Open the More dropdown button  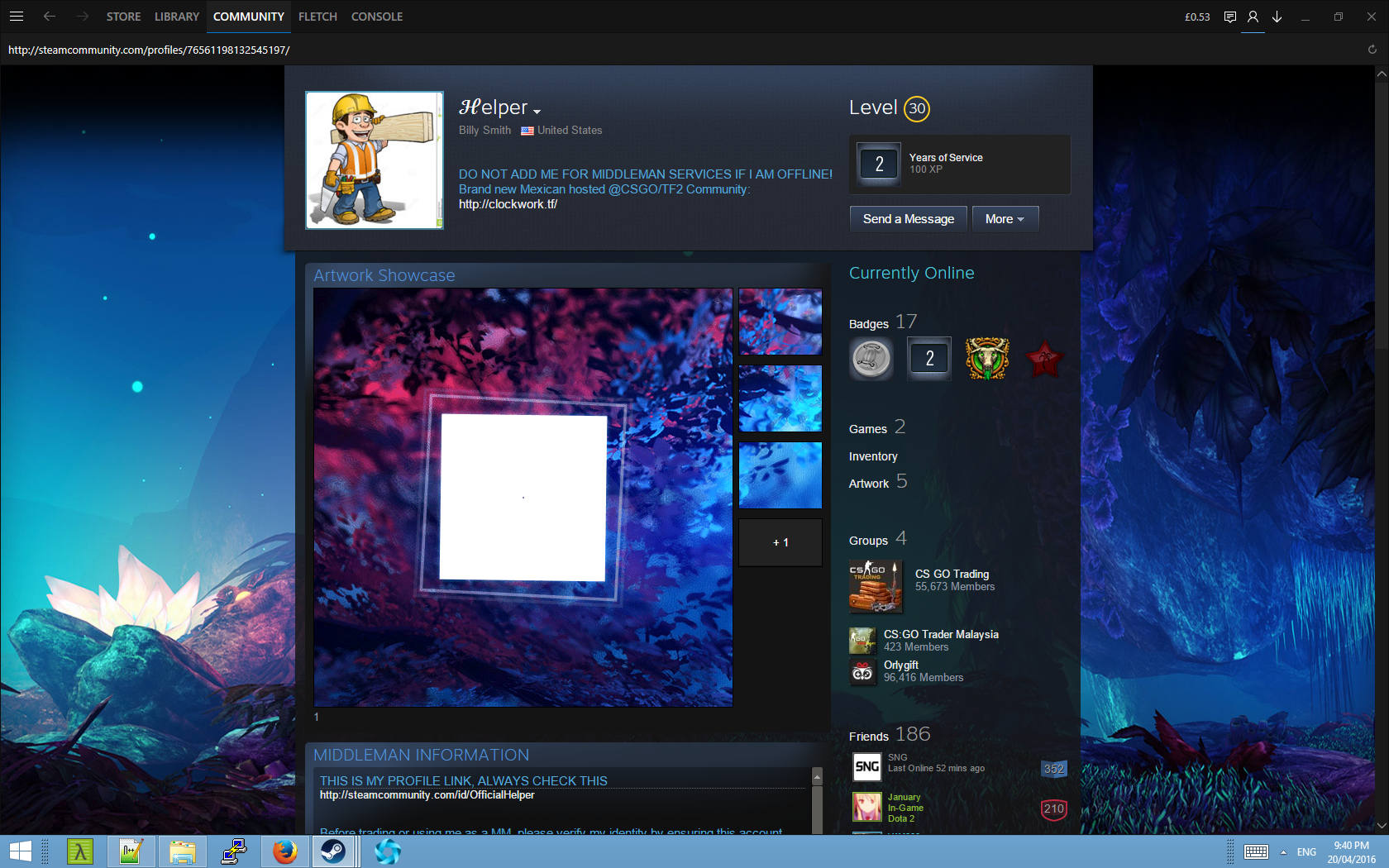[x=1005, y=219]
